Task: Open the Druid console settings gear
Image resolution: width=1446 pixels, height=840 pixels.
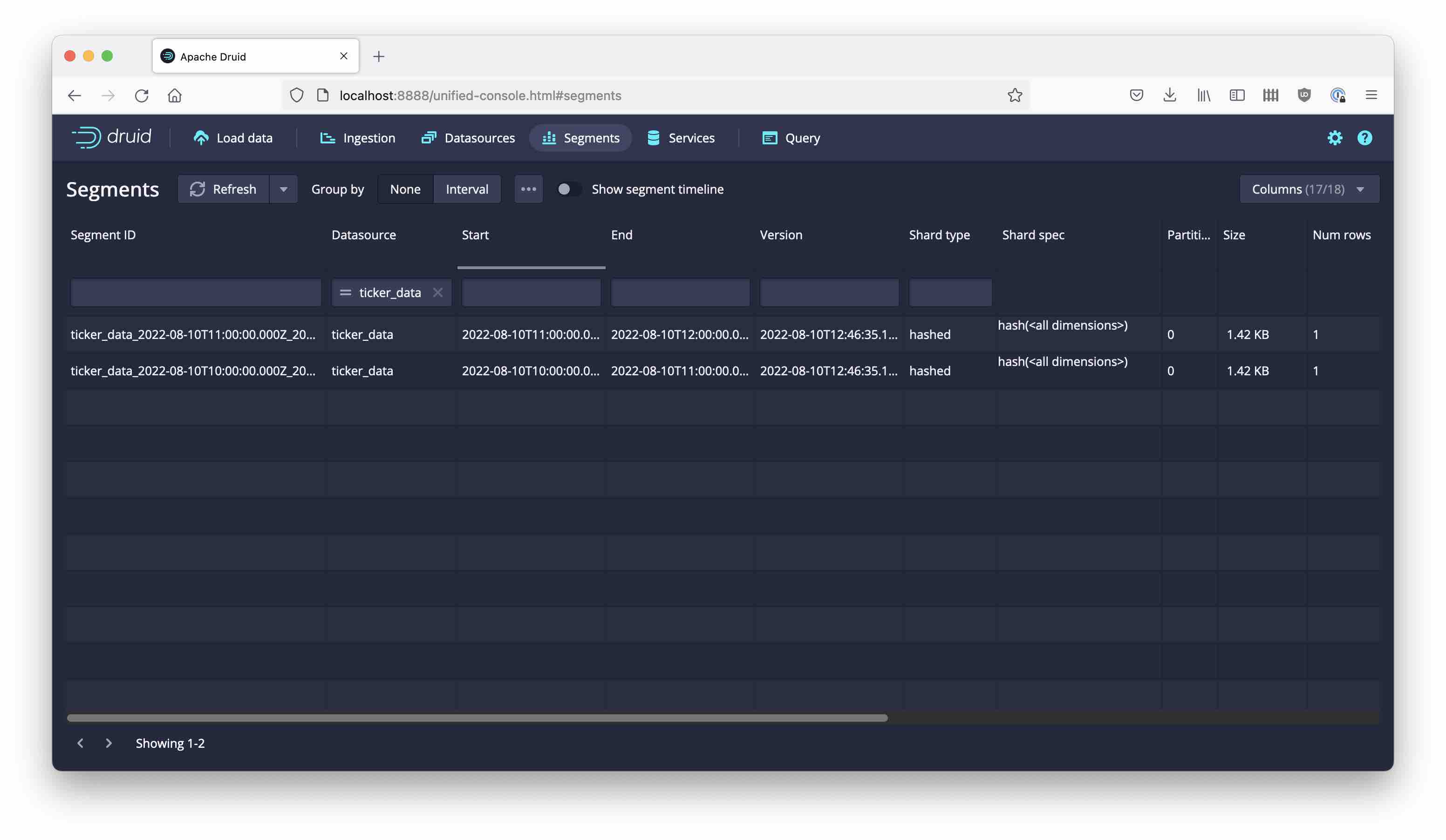Action: pos(1335,138)
